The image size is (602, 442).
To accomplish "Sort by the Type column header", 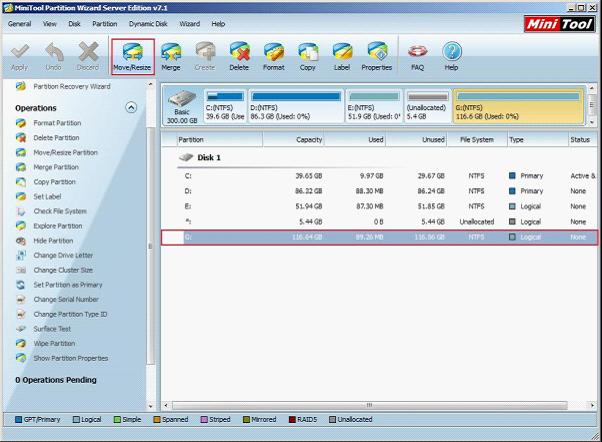I will (x=538, y=140).
